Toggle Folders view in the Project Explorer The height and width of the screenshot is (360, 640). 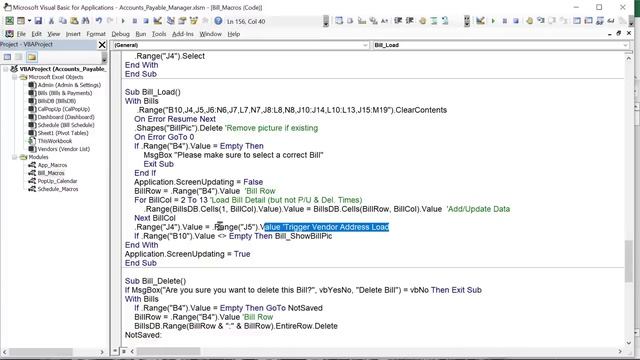(32, 57)
